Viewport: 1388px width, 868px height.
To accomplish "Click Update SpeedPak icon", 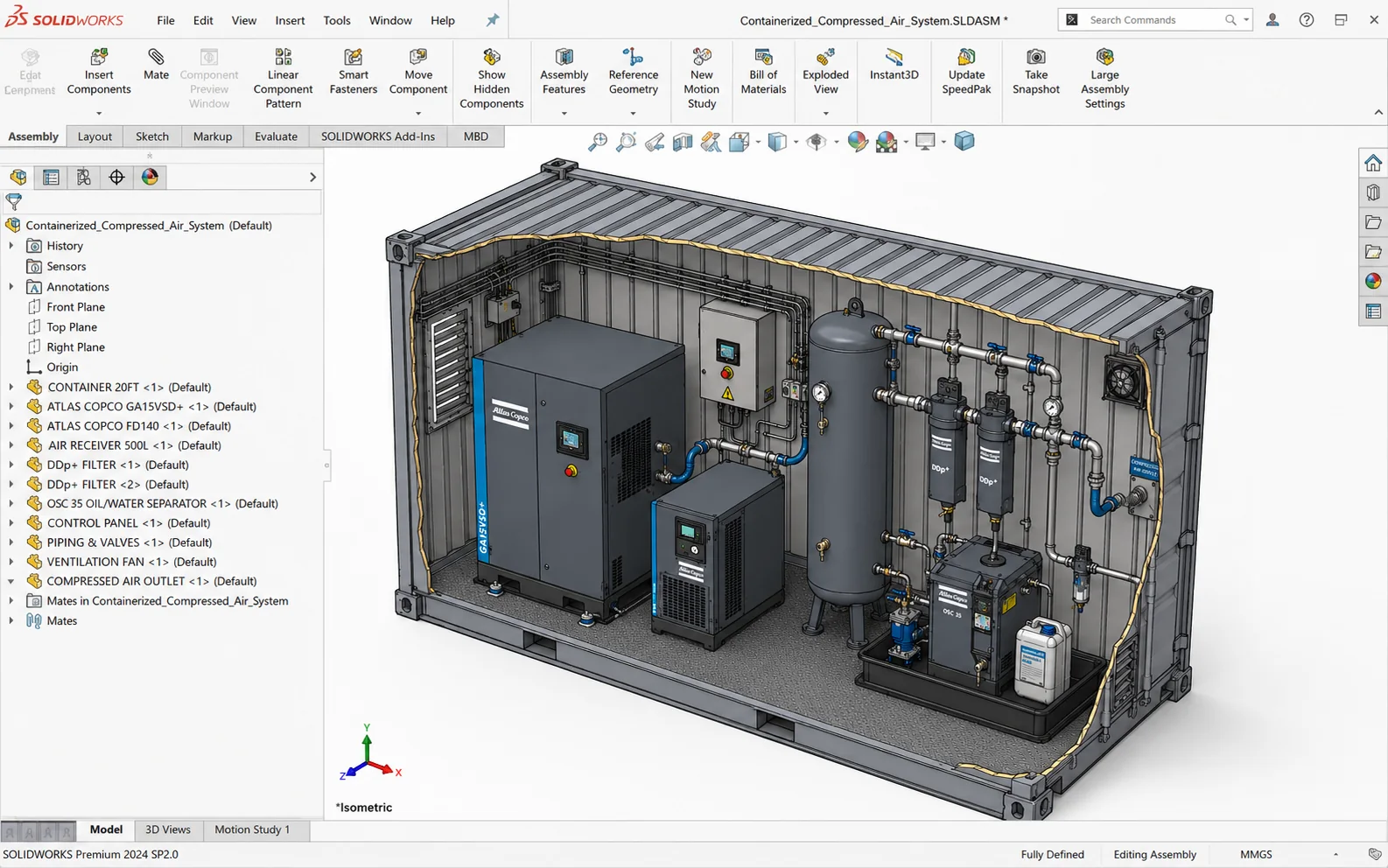I will point(966,72).
